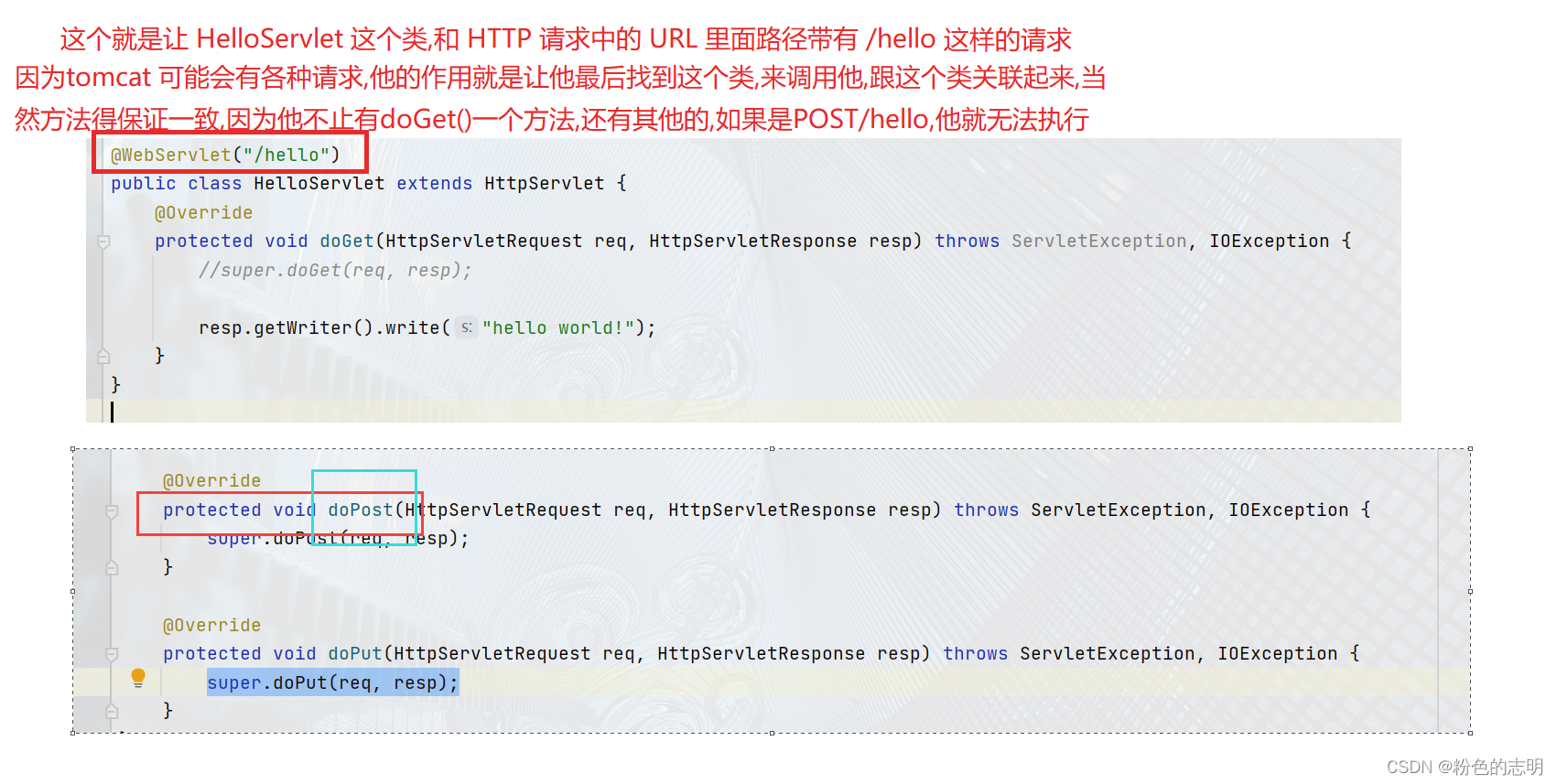Click the yellow lightbulb quick-fix icon

(138, 678)
